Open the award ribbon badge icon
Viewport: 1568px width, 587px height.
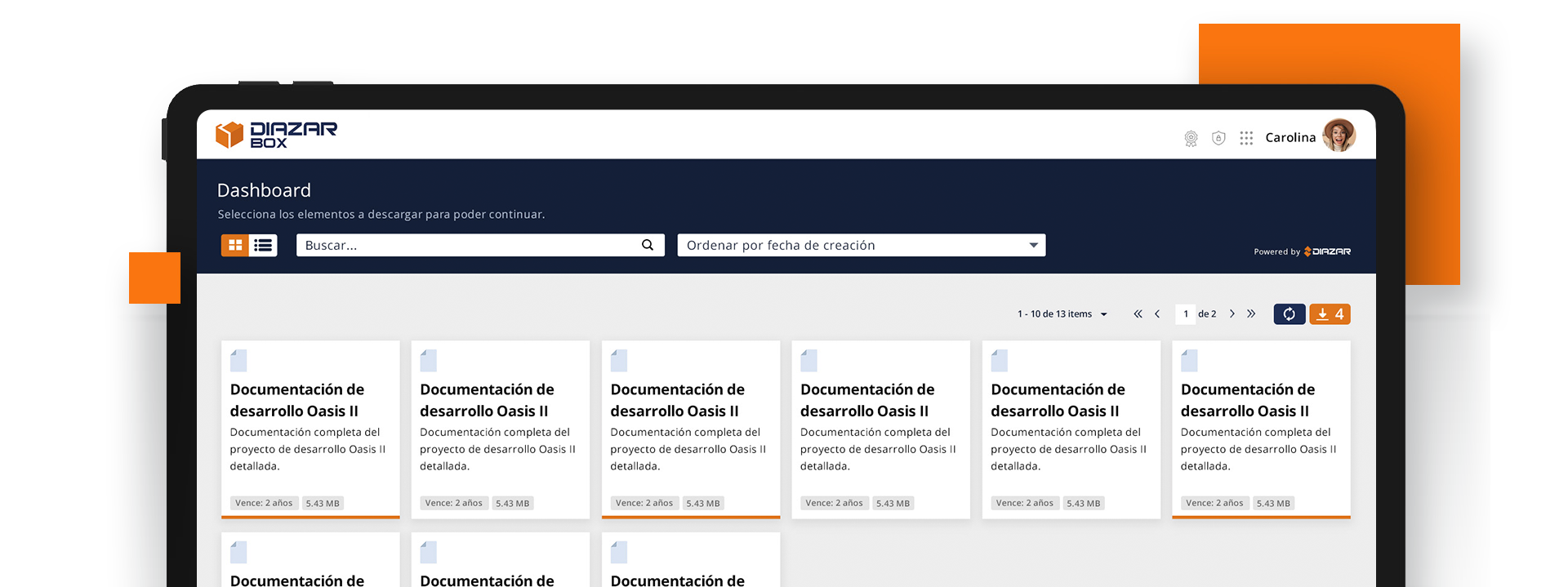1191,139
